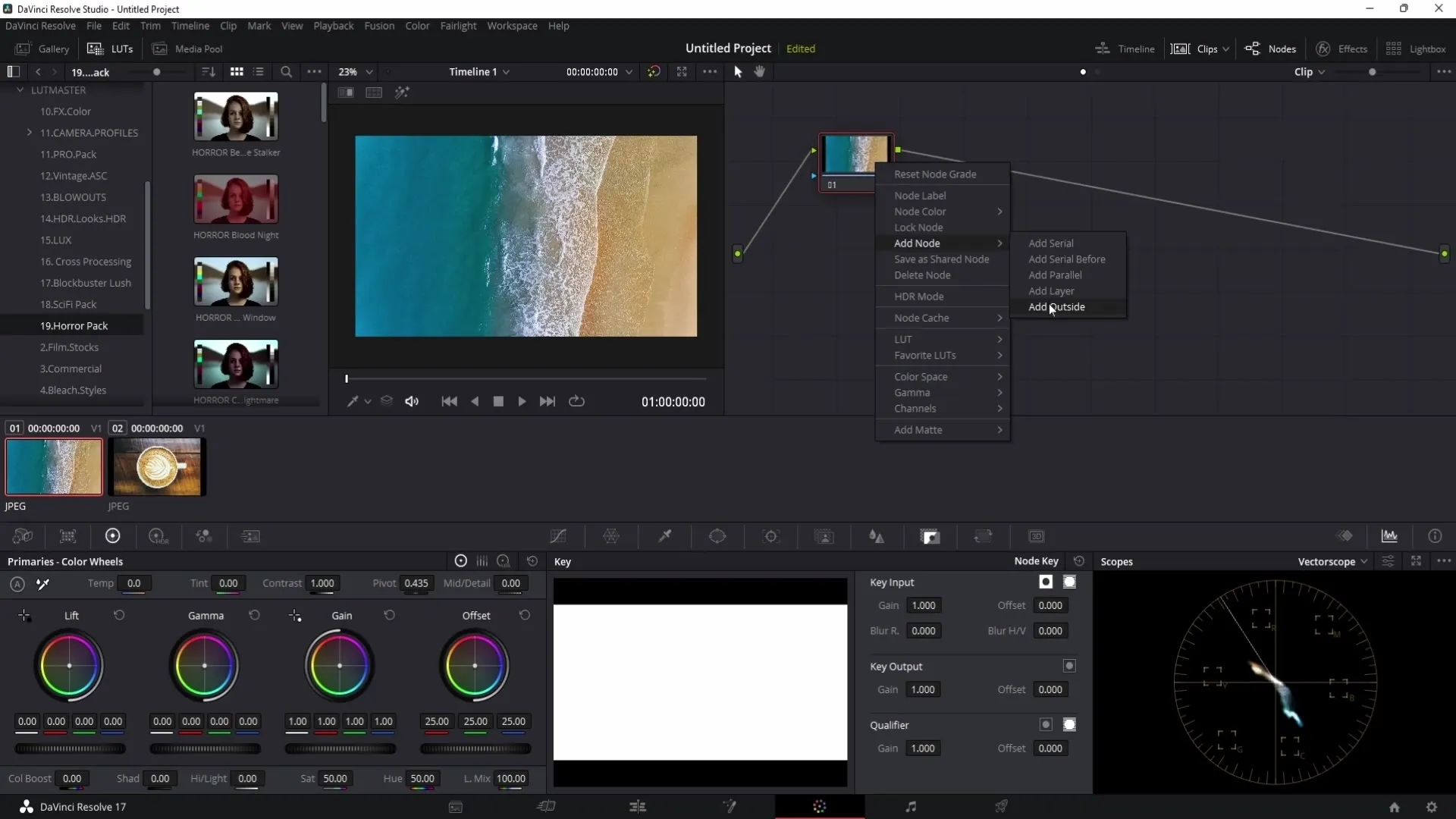Image resolution: width=1456 pixels, height=819 pixels.
Task: Open project settings gear icon
Action: tap(1431, 807)
